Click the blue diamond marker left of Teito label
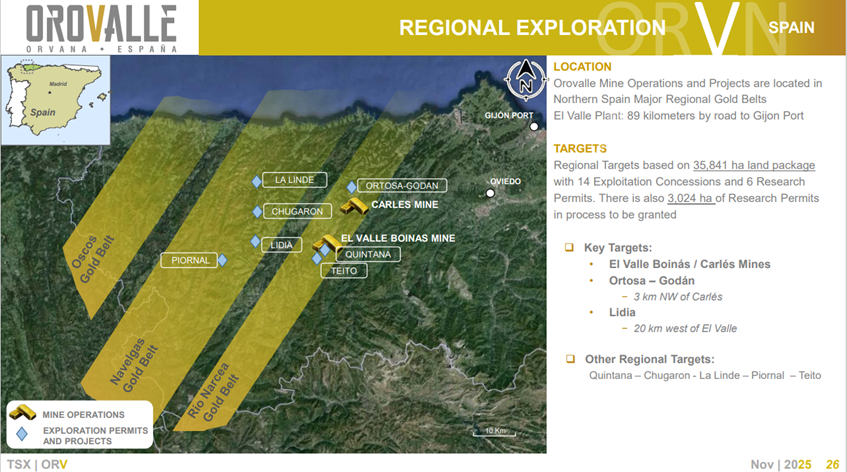Viewport: 847px width, 472px height. [x=317, y=259]
